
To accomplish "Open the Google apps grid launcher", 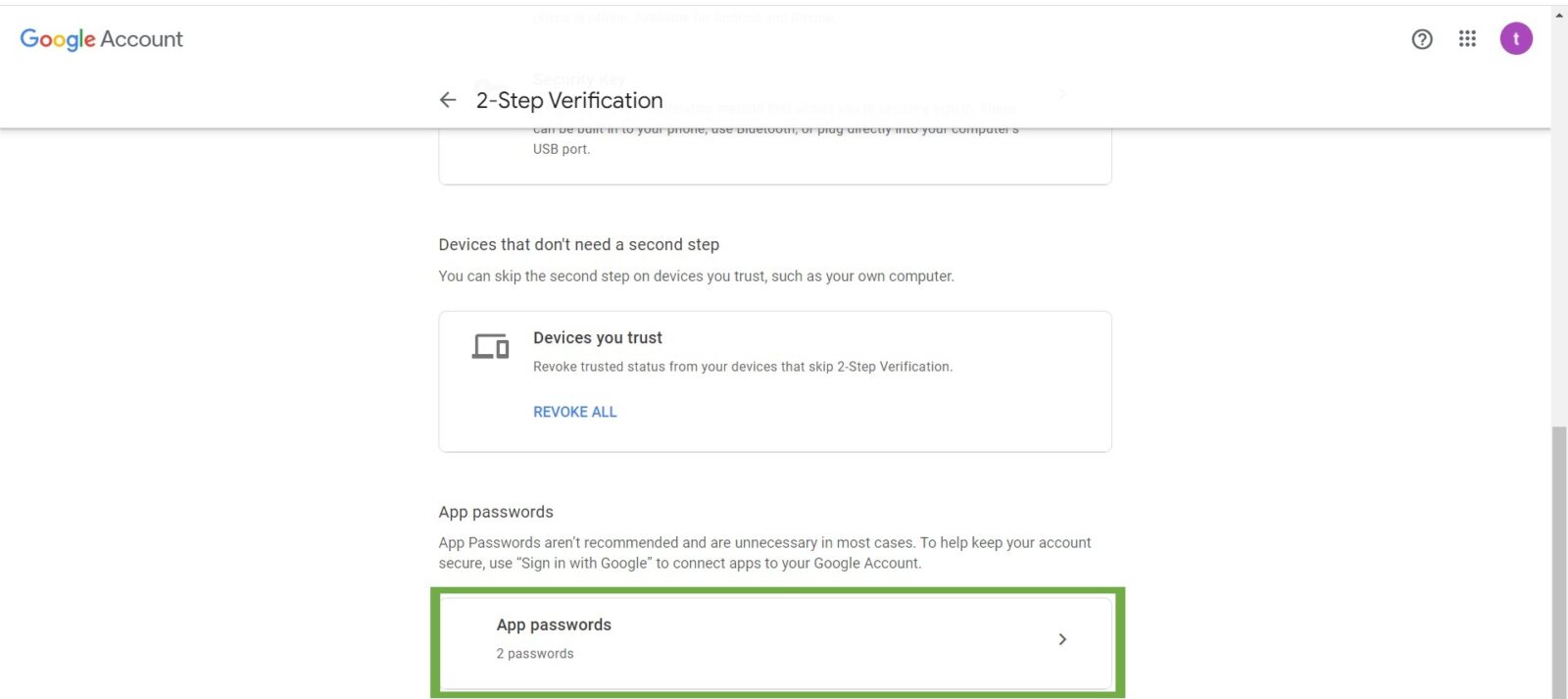I will (x=1467, y=39).
